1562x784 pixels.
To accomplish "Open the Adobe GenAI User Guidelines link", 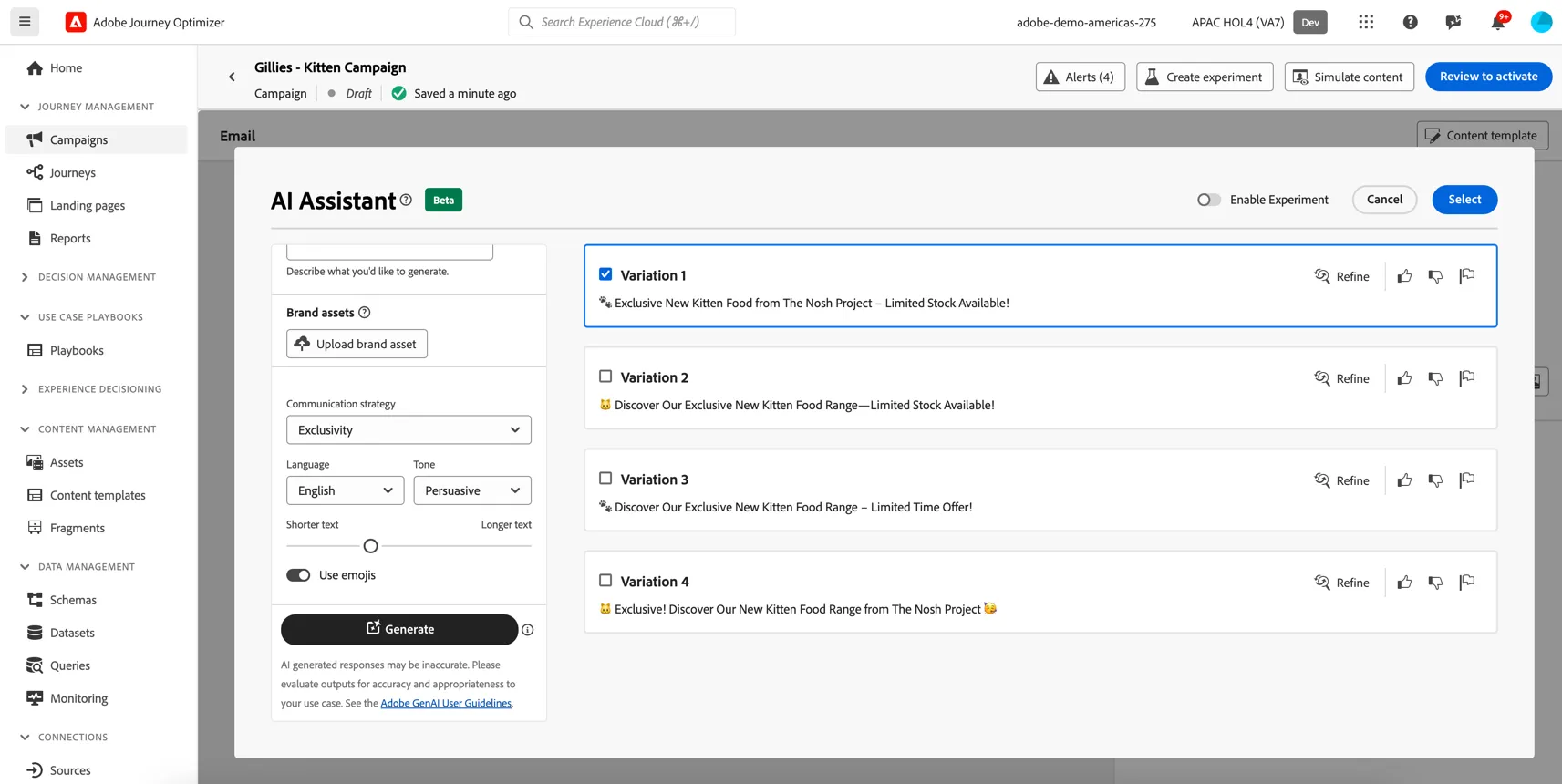I will pos(446,704).
